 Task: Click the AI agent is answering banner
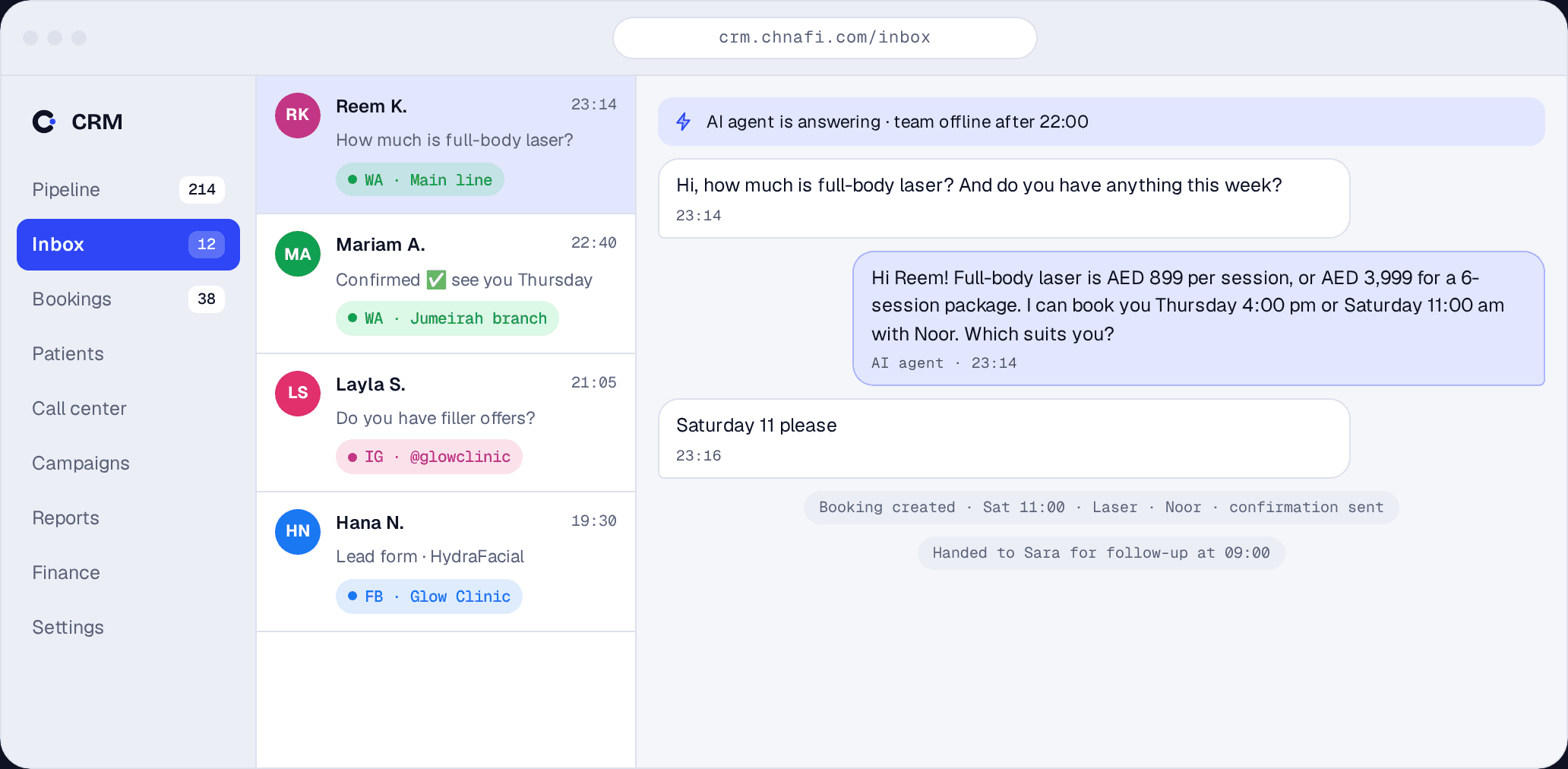(1102, 122)
